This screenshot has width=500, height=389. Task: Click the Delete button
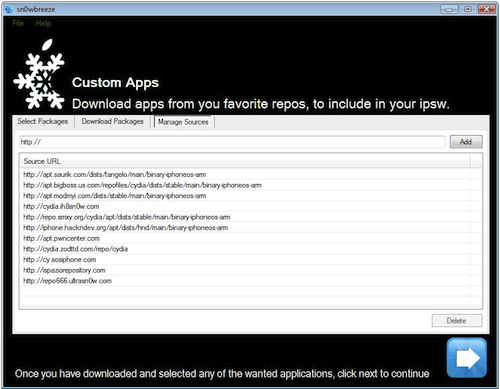pyautogui.click(x=457, y=321)
